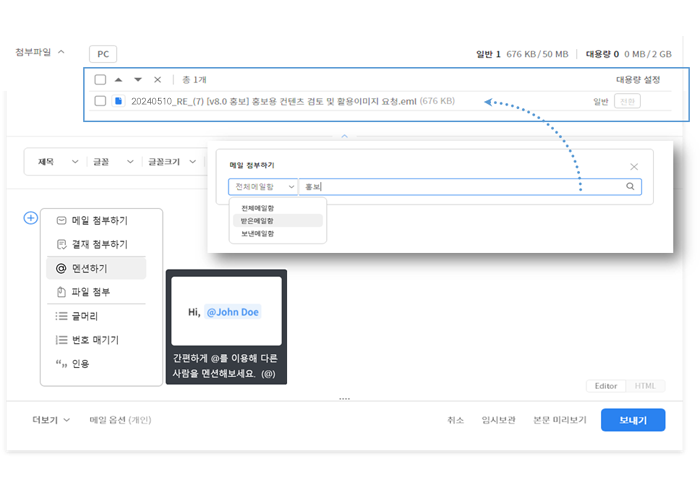Select 메일 첨부하기 in the insert menu

(x=97, y=220)
